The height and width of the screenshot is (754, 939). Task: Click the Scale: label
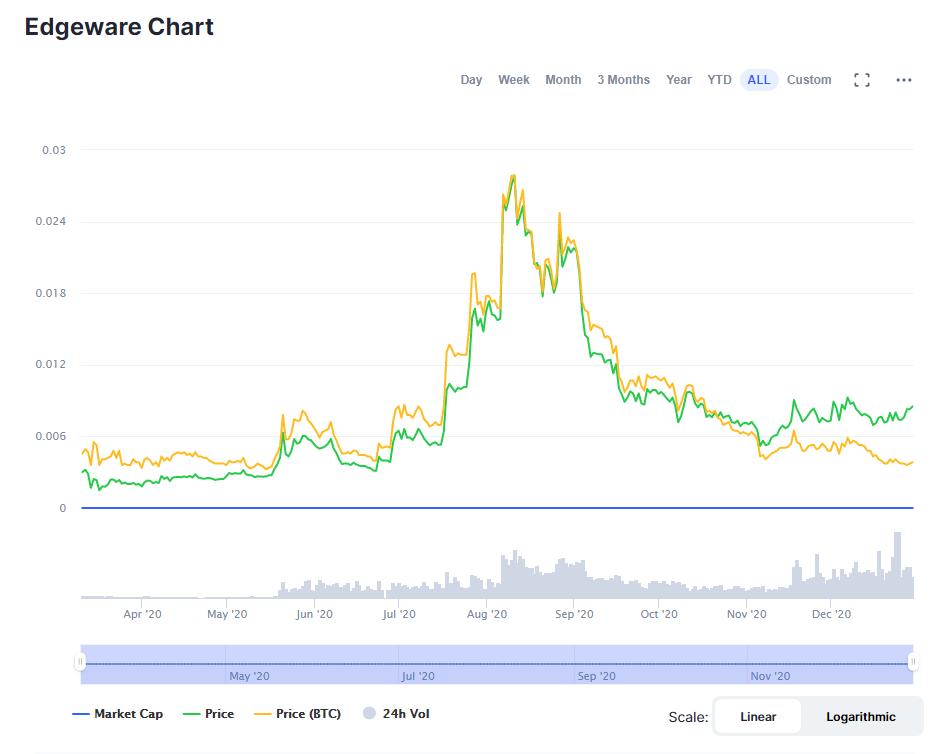688,717
